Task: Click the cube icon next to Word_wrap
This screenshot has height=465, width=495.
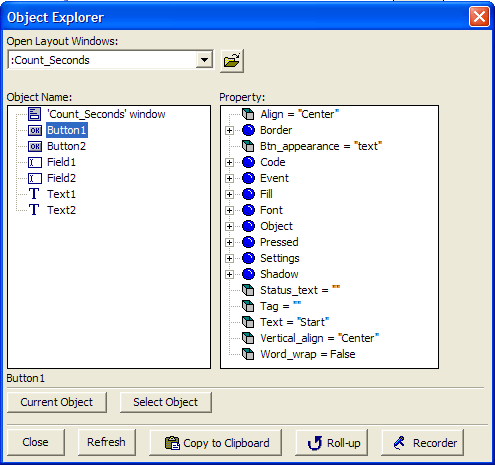Action: coord(248,354)
